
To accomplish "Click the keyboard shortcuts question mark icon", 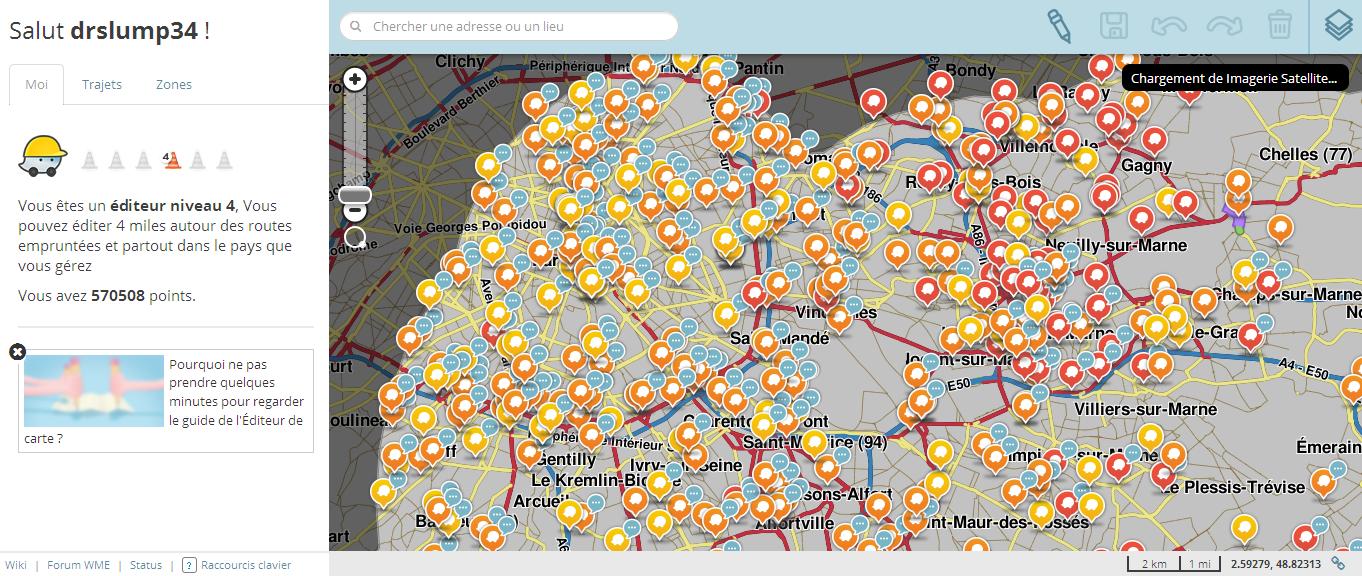I will pyautogui.click(x=189, y=565).
